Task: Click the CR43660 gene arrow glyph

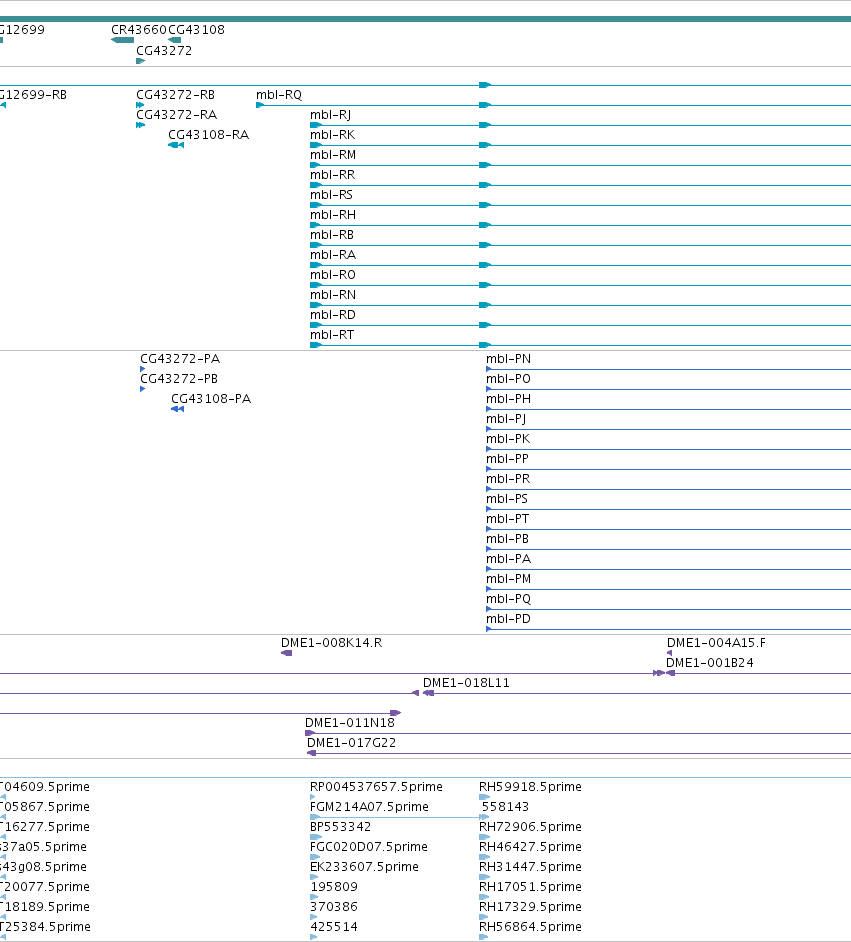Action: (x=123, y=40)
